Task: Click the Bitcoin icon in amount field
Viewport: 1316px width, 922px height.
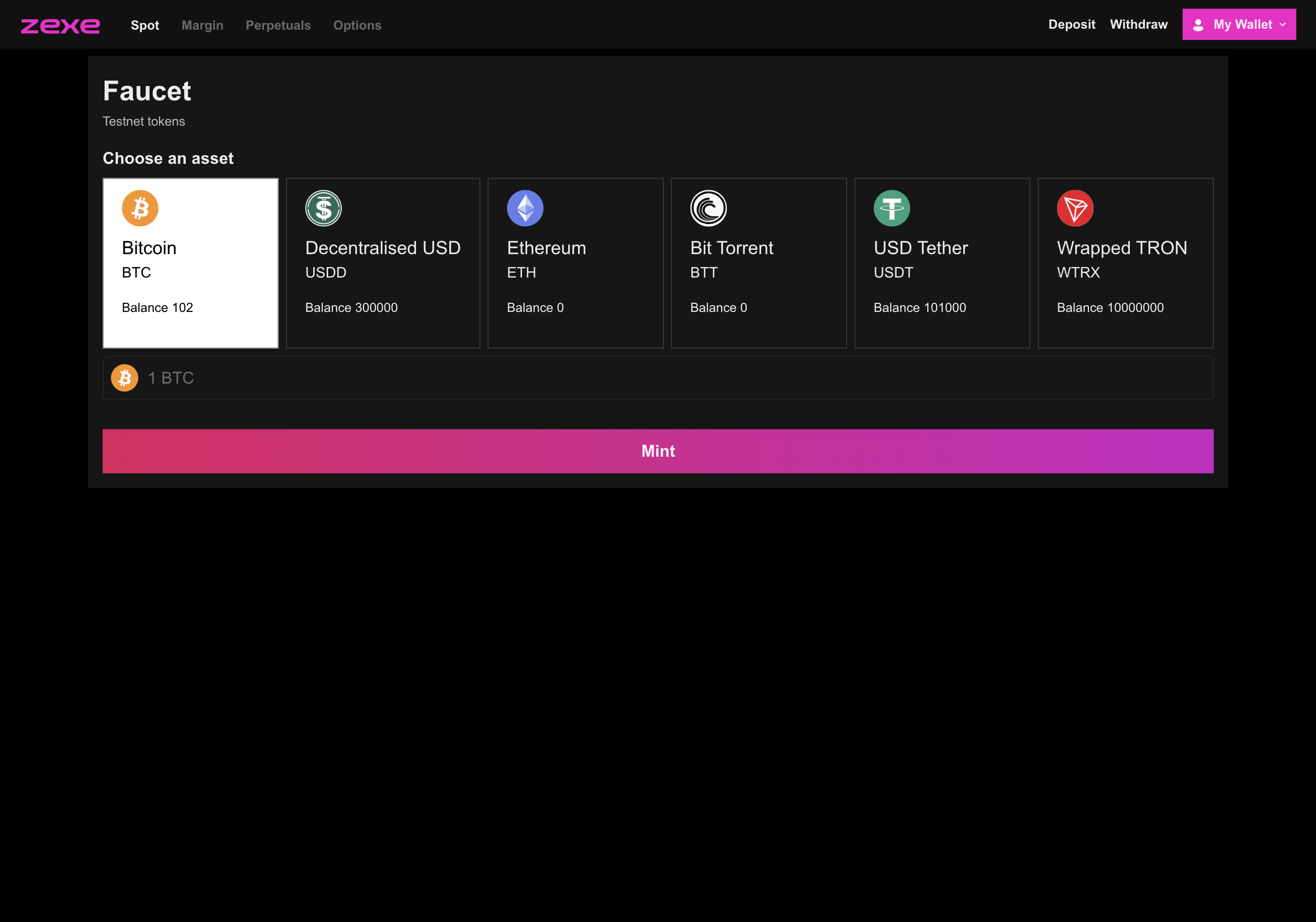Action: click(x=124, y=378)
